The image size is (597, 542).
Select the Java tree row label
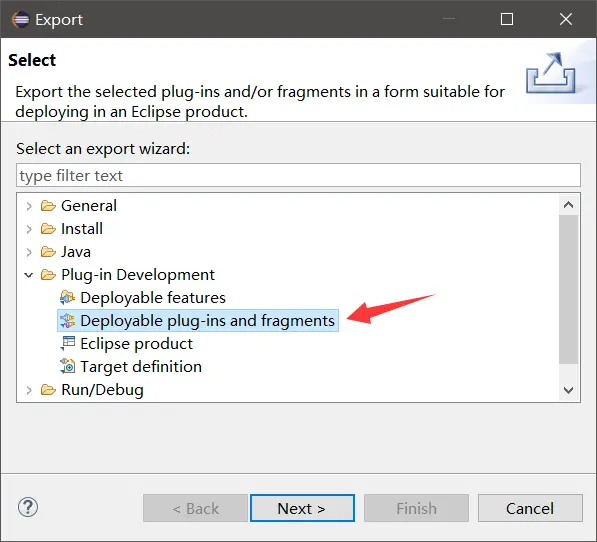[x=76, y=252]
